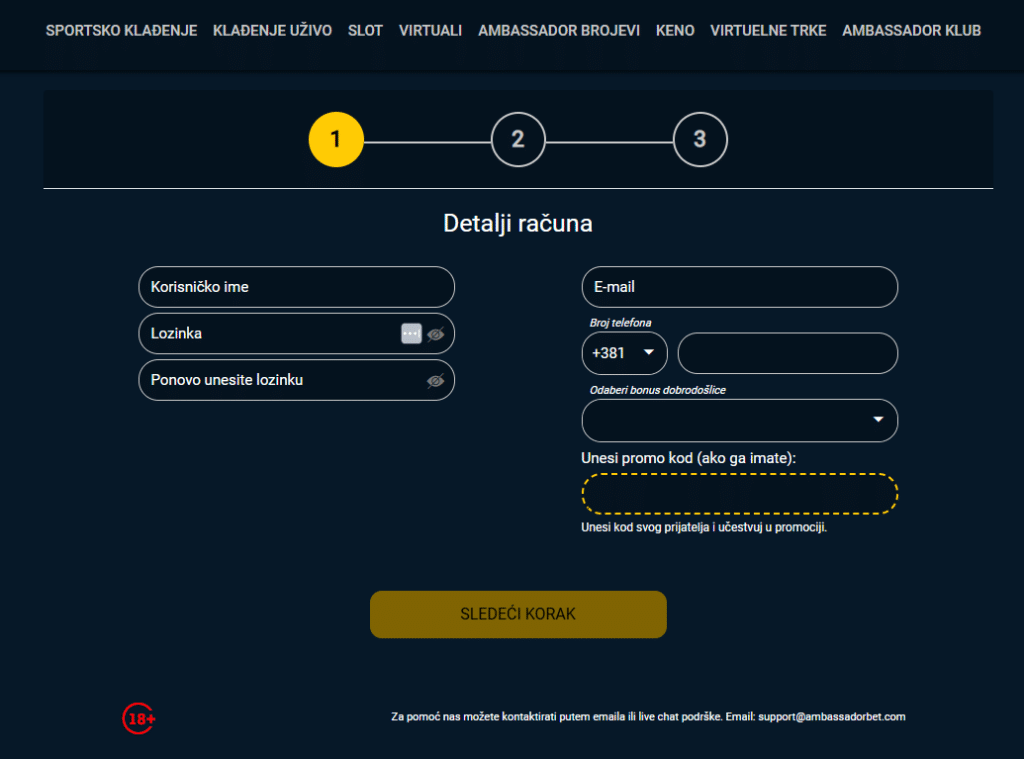This screenshot has height=759, width=1024.
Task: Focus Ponovo unesite lozinku field
Action: click(x=296, y=380)
